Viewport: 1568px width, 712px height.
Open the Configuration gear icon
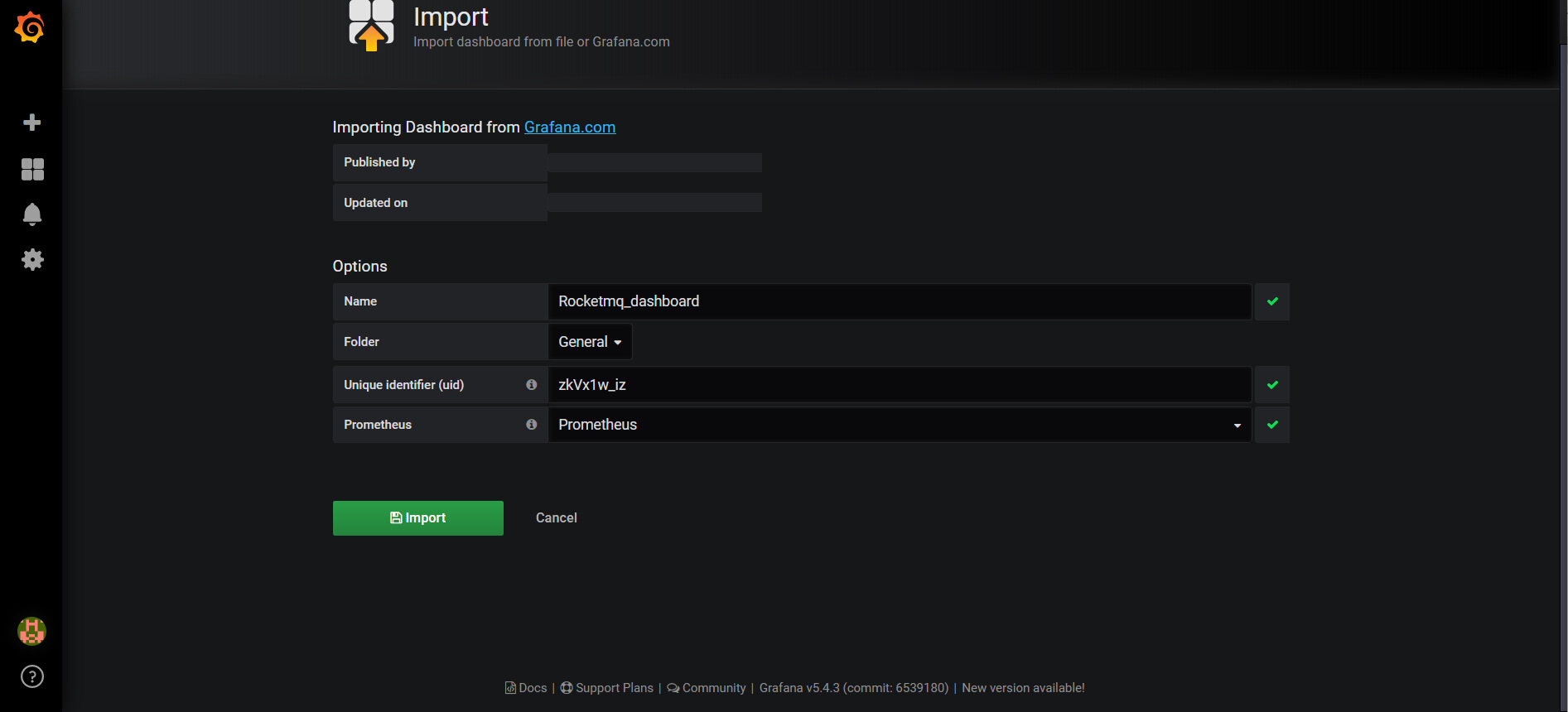[x=32, y=260]
